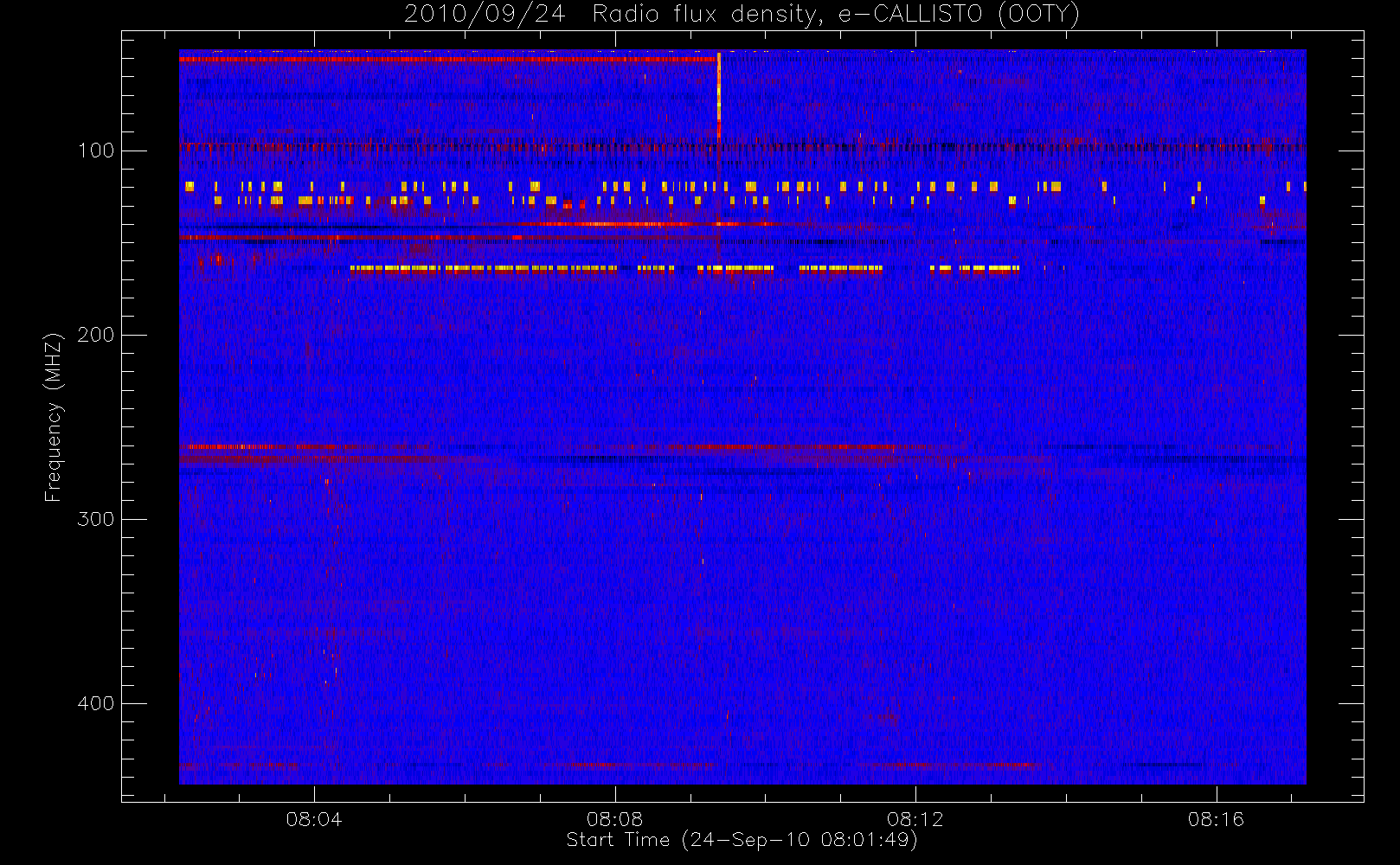The height and width of the screenshot is (865, 1400).
Task: Click the 300 frequency tick label
Action: tap(95, 519)
